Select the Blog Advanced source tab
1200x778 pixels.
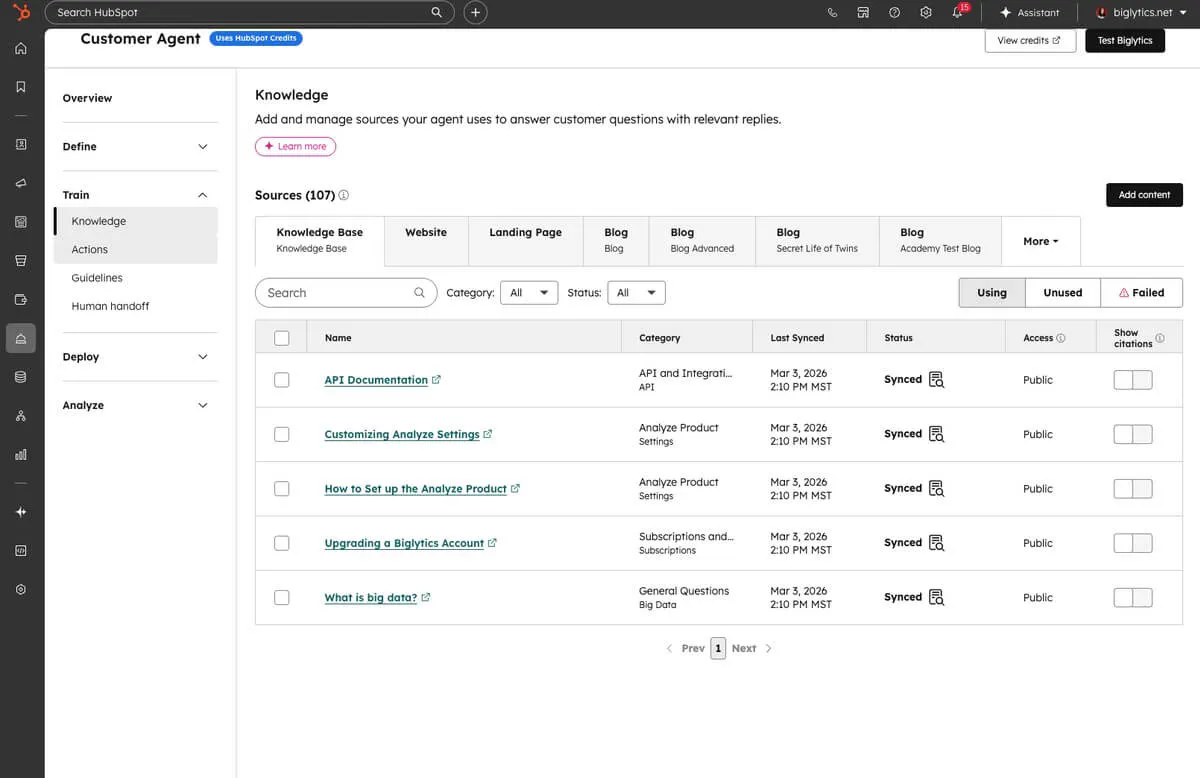point(702,240)
